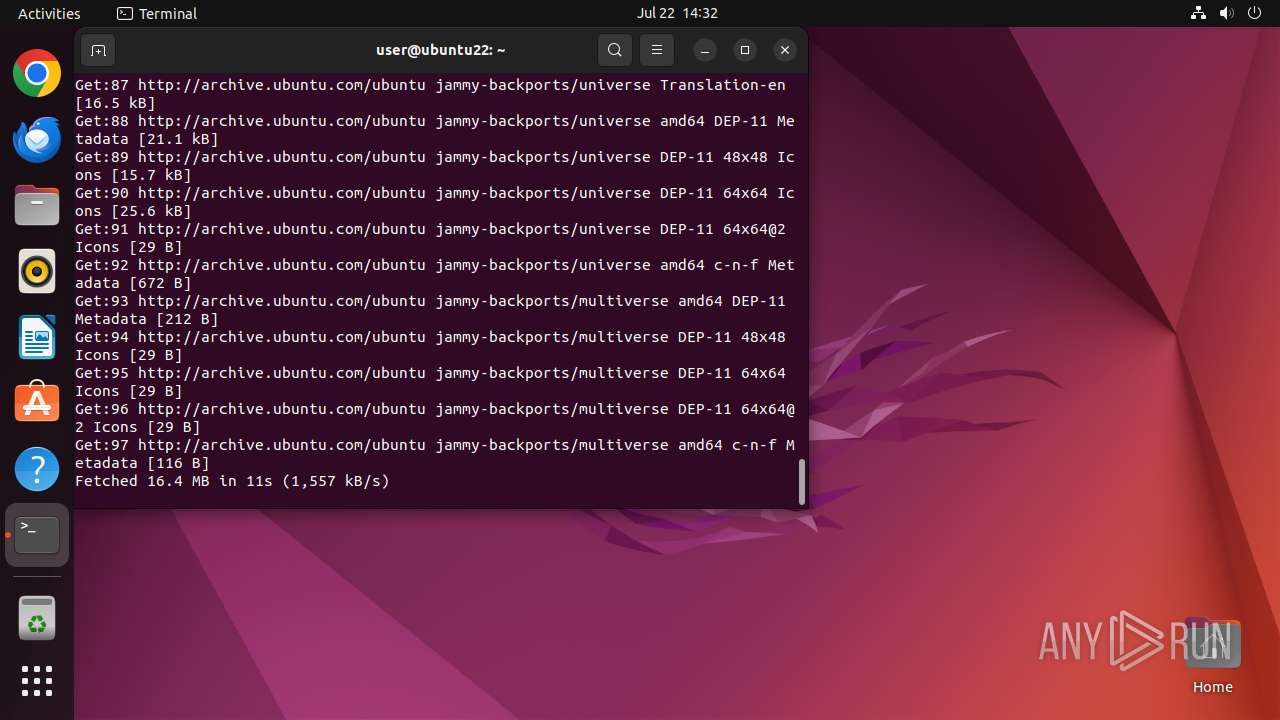Launch the Rhythmbox music player

37,271
